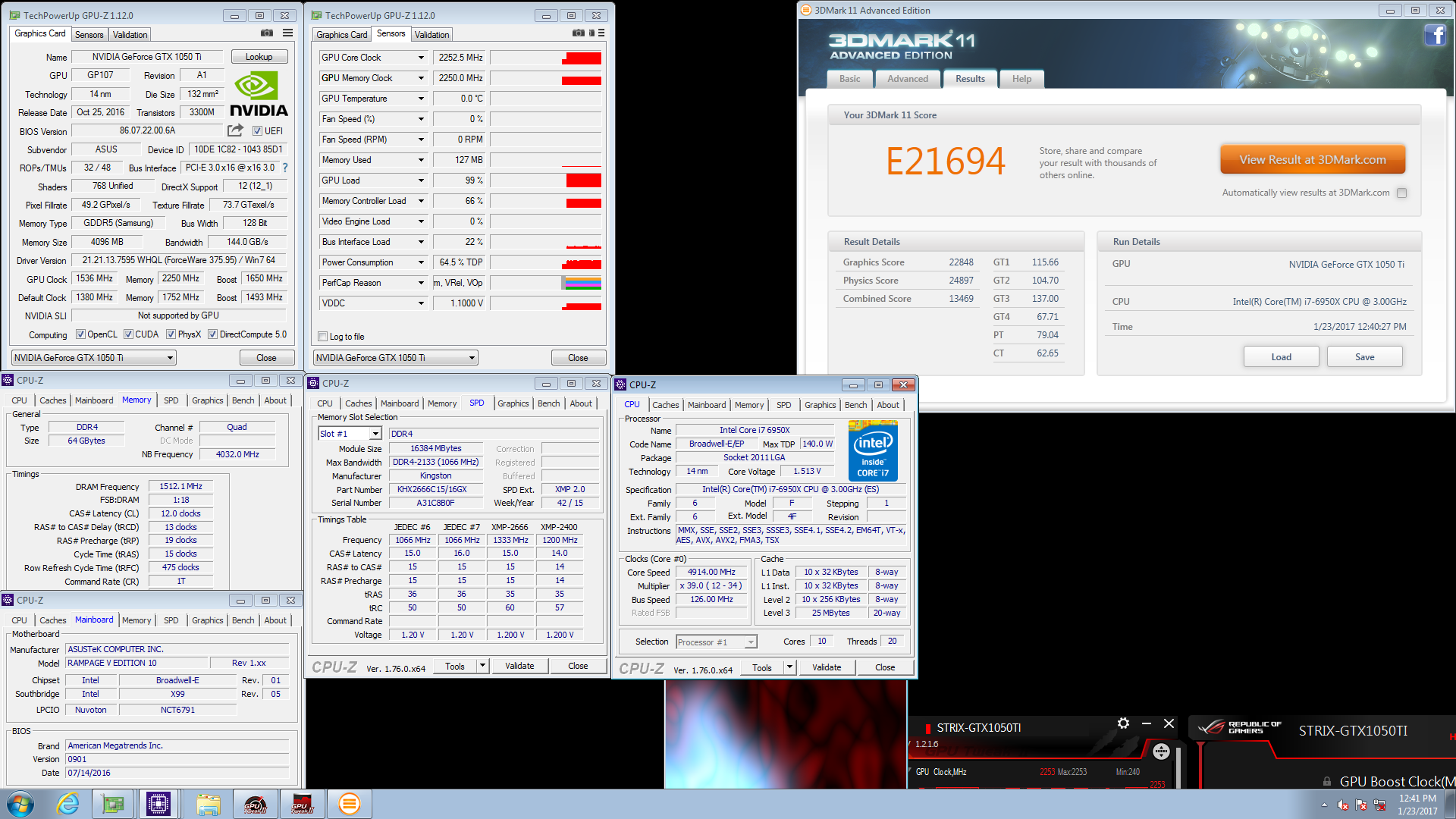Switch to Sensors tab in GPU-Z Graphics Card window
1456x819 pixels.
point(89,35)
